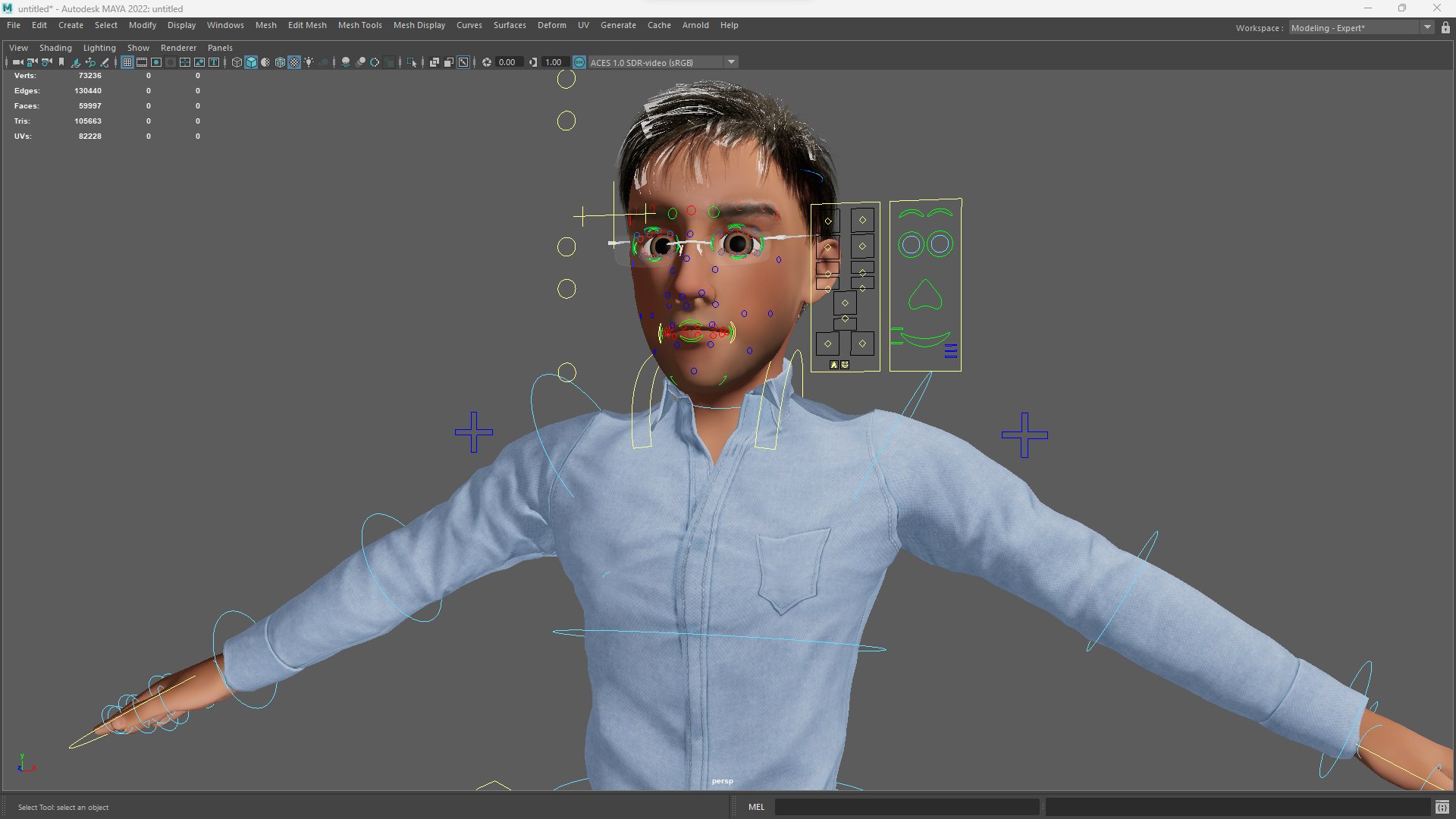Open ACES 1.0 SDR-video view transform dropdown
Screen dimensions: 1456x819
[731, 62]
